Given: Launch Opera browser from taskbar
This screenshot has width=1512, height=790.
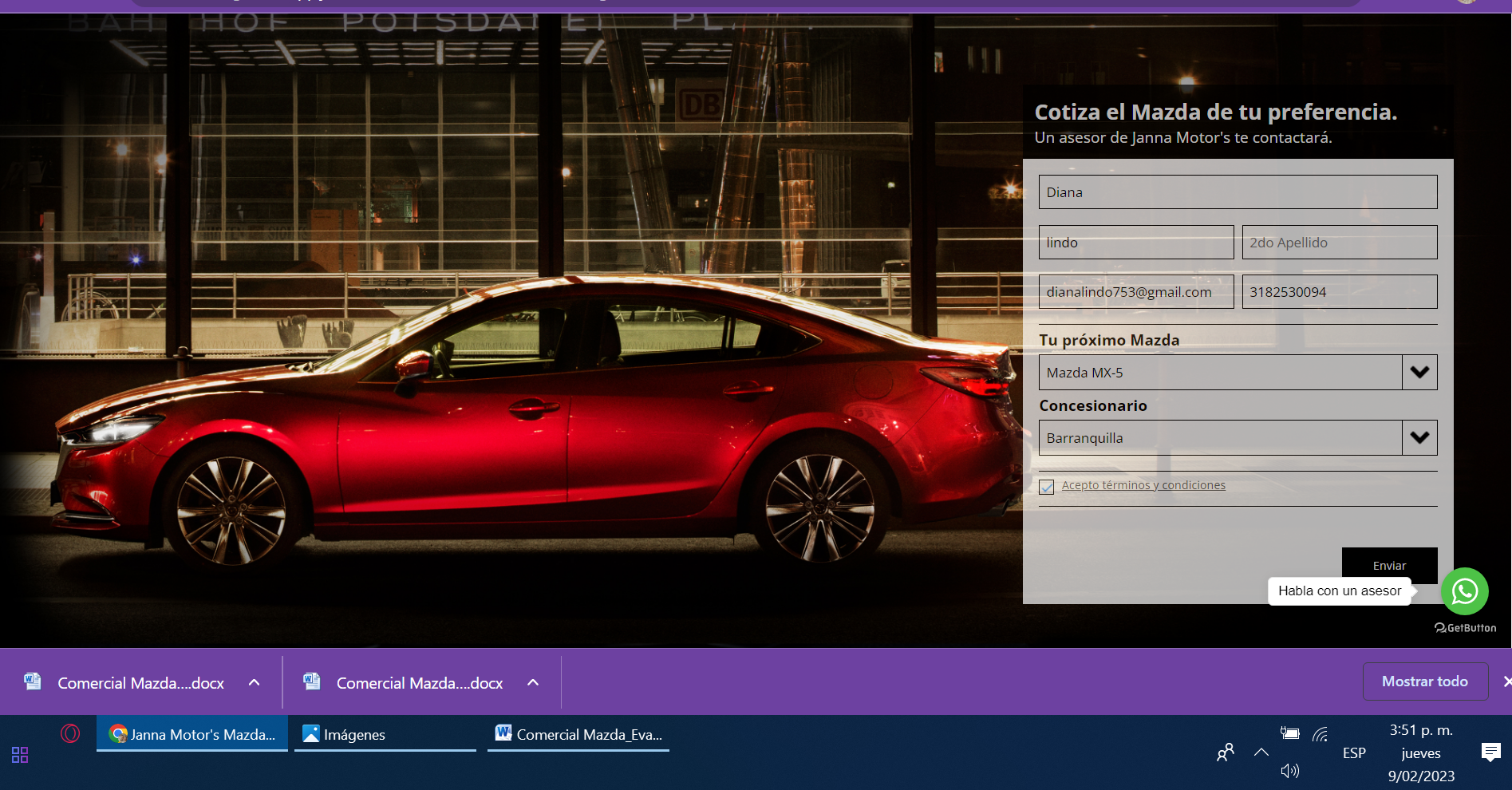Looking at the screenshot, I should coord(70,733).
